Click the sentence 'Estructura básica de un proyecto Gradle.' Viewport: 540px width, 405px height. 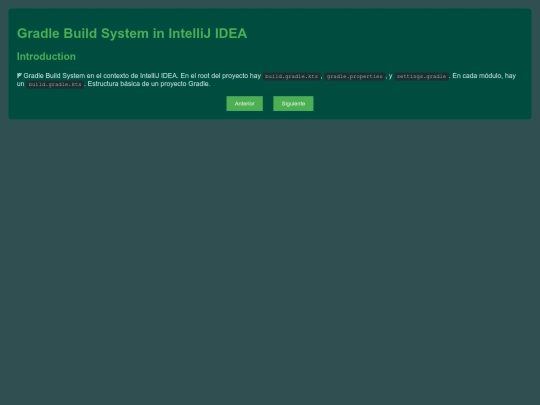pos(149,84)
